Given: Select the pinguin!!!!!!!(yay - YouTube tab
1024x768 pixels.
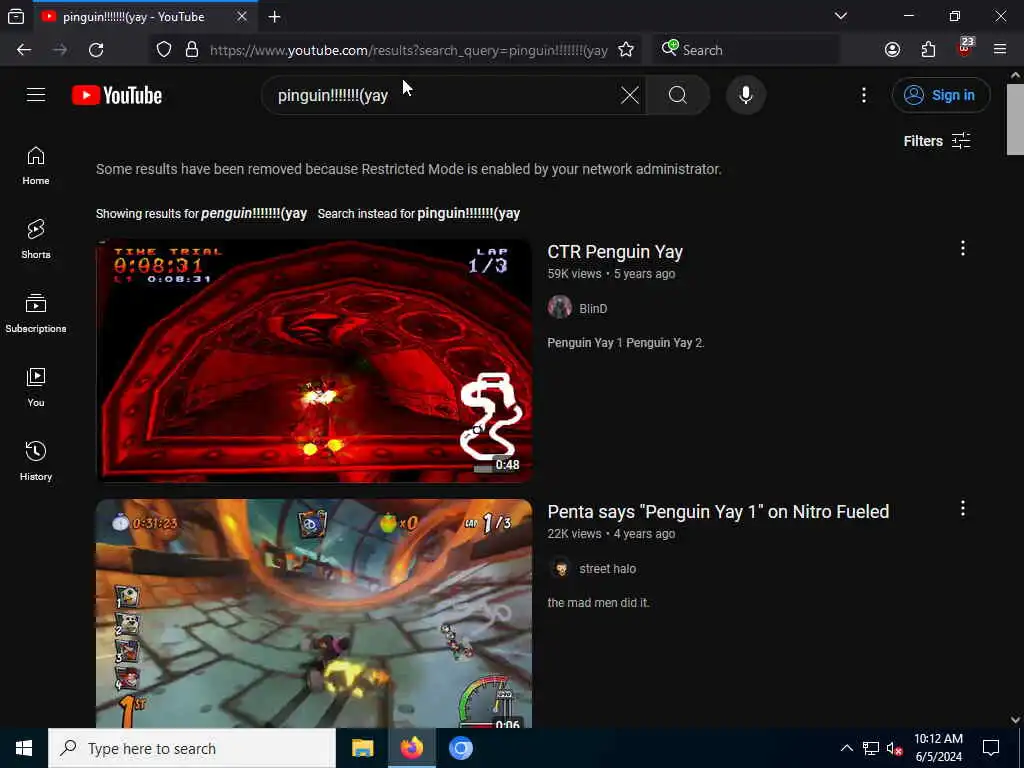Looking at the screenshot, I should (x=144, y=16).
